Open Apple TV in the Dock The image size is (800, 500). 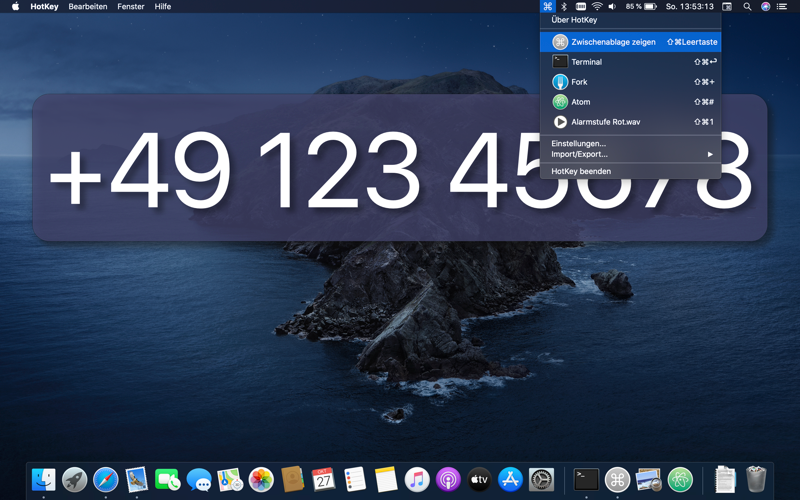[479, 480]
